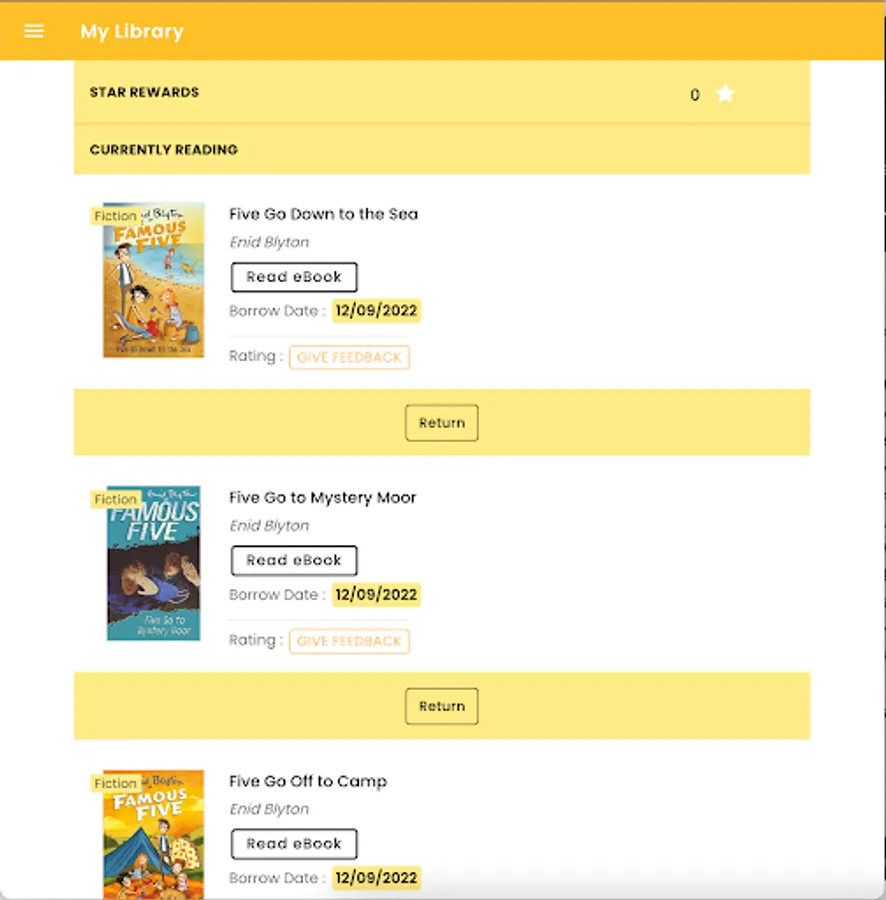The image size is (886, 900).
Task: Click the Five Go Down to the Sea title
Action: [x=323, y=214]
